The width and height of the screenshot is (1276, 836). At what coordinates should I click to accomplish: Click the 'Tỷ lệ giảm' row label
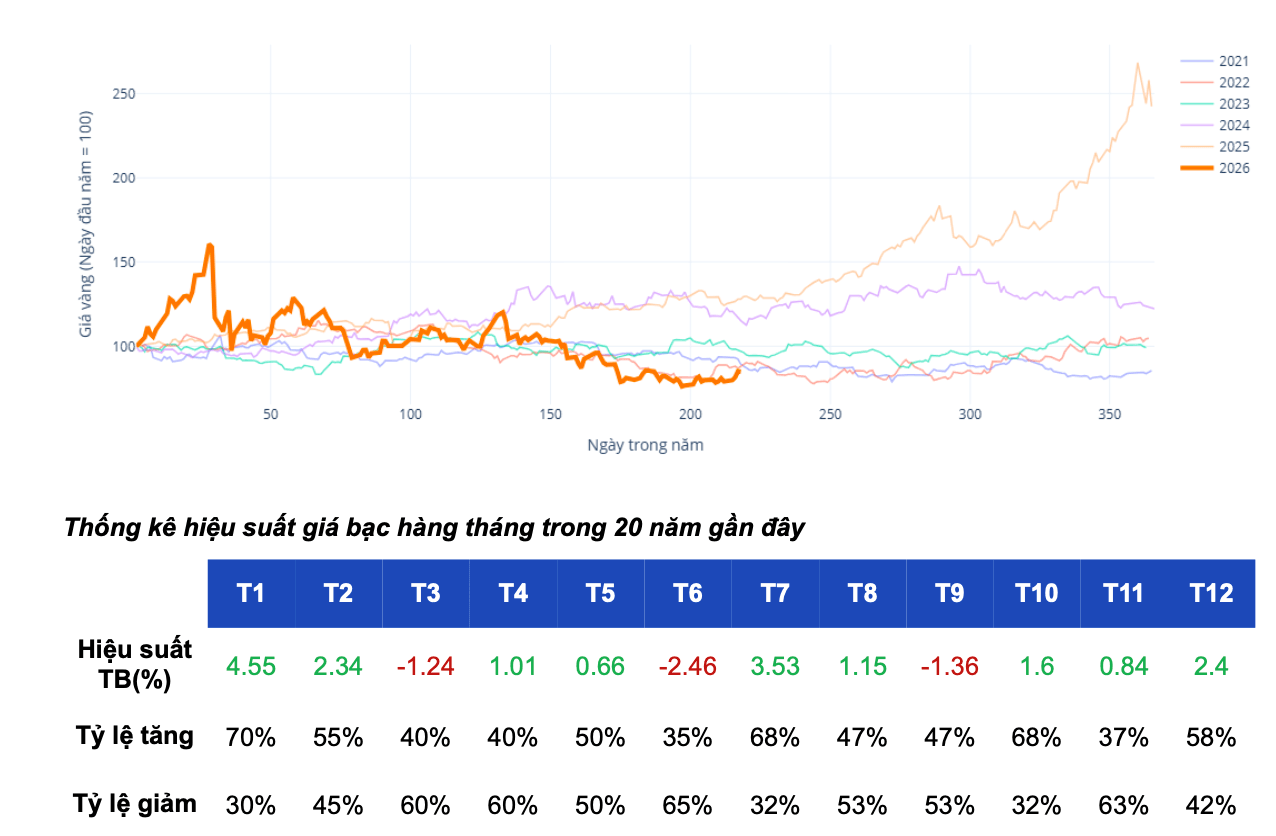[135, 803]
